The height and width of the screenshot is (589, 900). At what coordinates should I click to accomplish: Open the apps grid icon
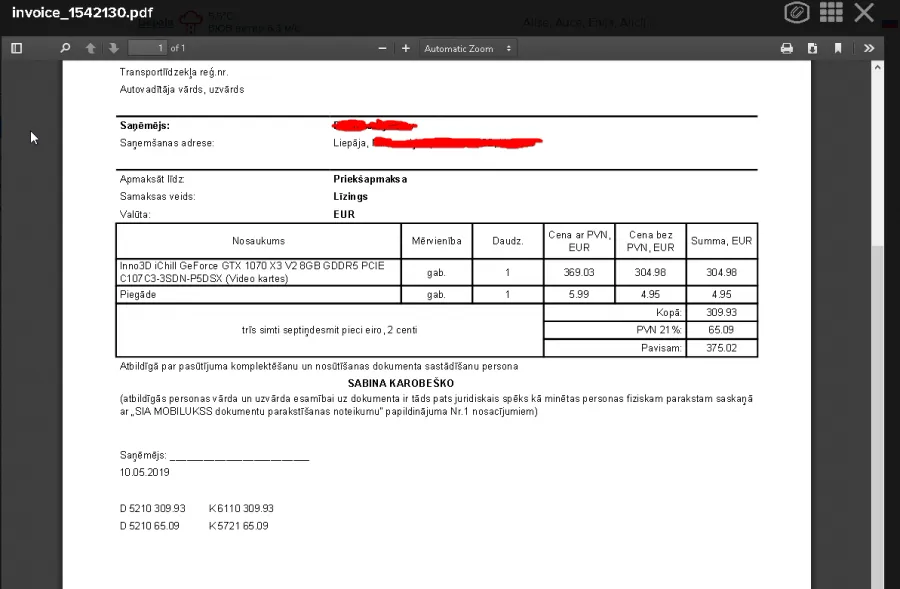coord(831,12)
